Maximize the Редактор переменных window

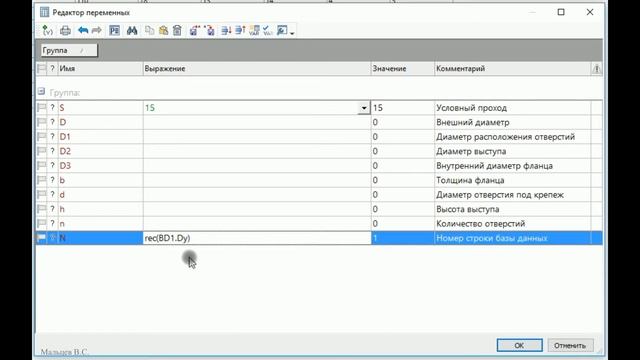[561, 12]
